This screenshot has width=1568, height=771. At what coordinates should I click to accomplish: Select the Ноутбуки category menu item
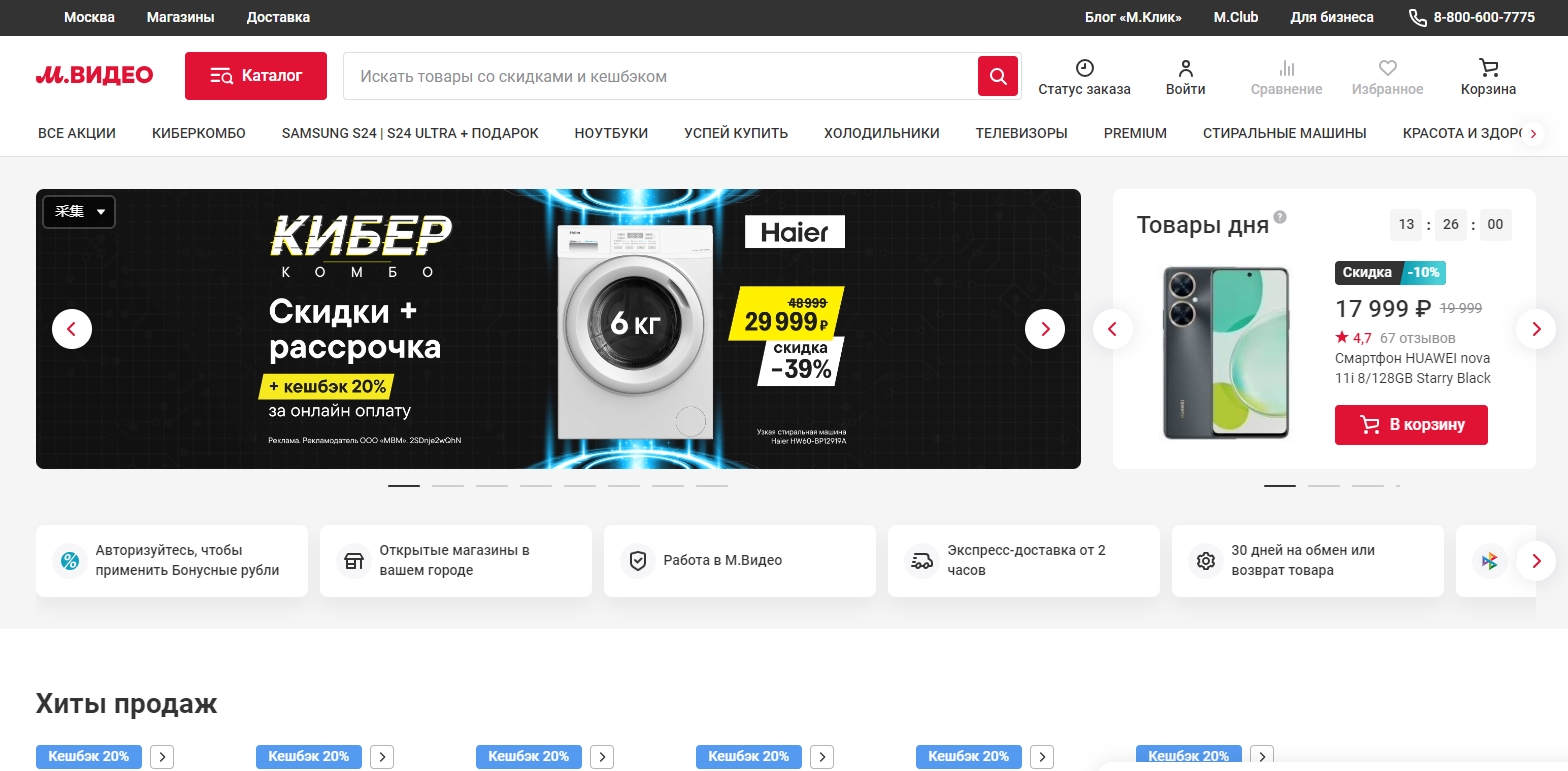pyautogui.click(x=611, y=133)
